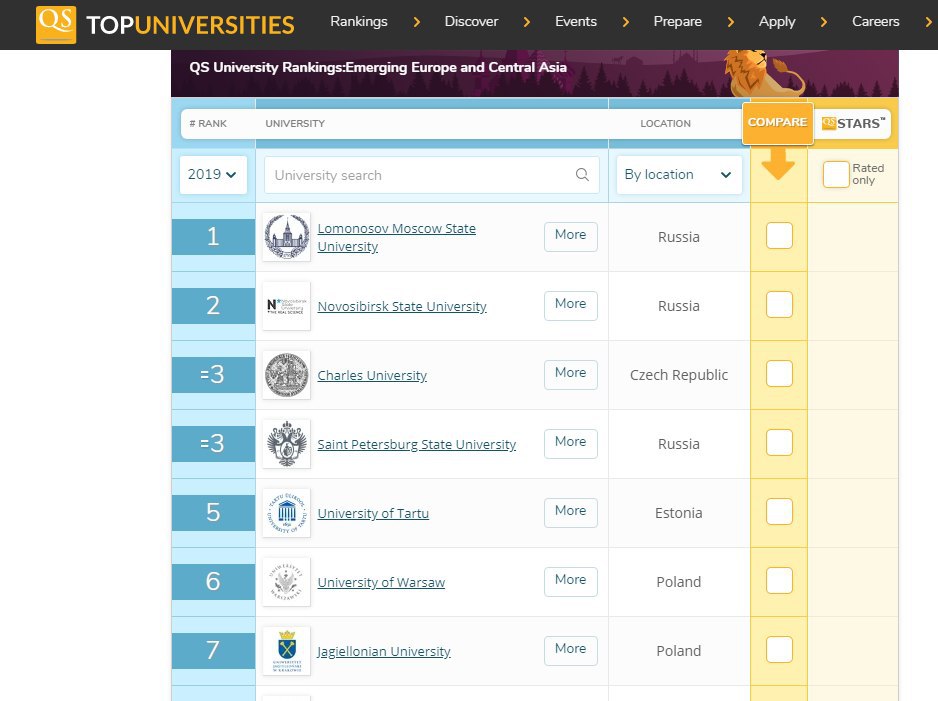Expand arrow next to Apply menu

[824, 22]
